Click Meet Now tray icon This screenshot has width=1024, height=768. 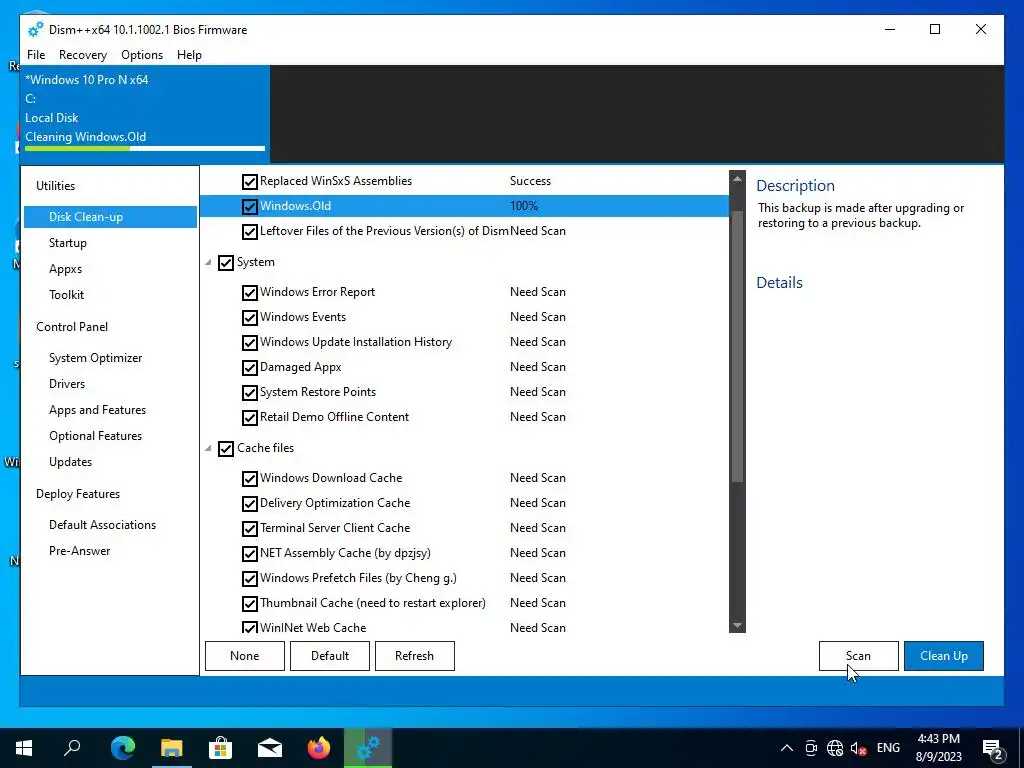[810, 748]
